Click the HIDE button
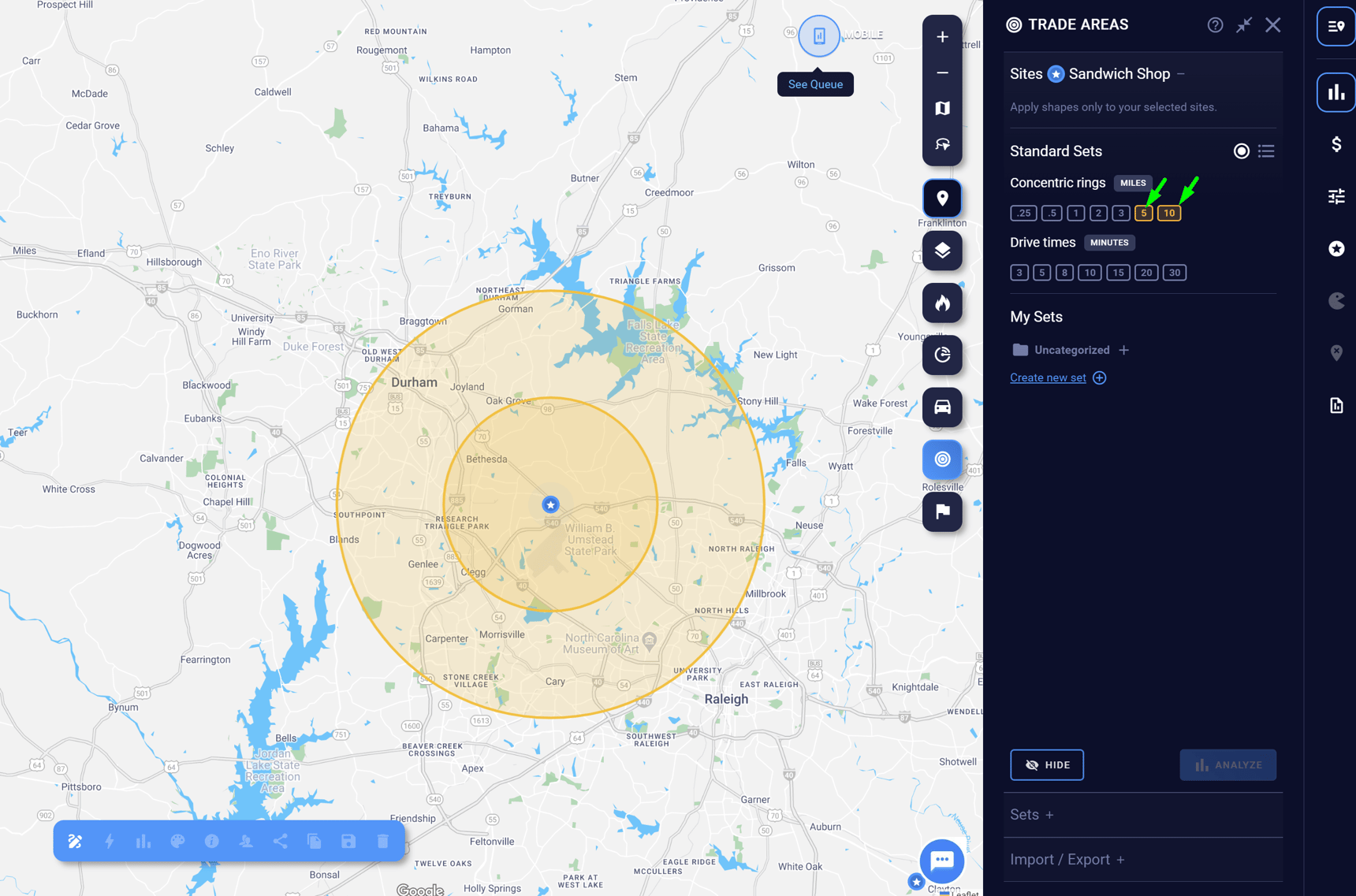1356x896 pixels. pos(1047,765)
